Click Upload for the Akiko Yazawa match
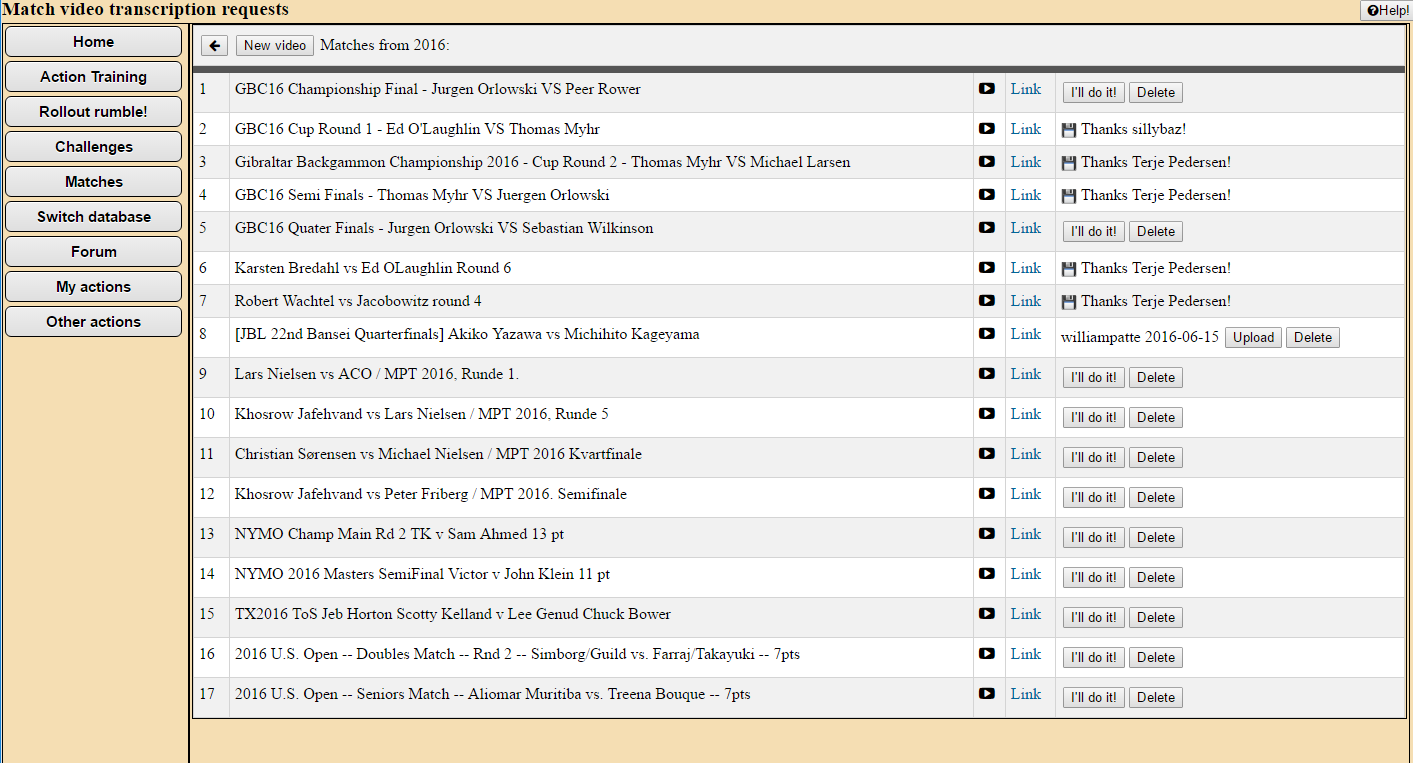Screen dimensions: 1413x763 click(x=1253, y=338)
